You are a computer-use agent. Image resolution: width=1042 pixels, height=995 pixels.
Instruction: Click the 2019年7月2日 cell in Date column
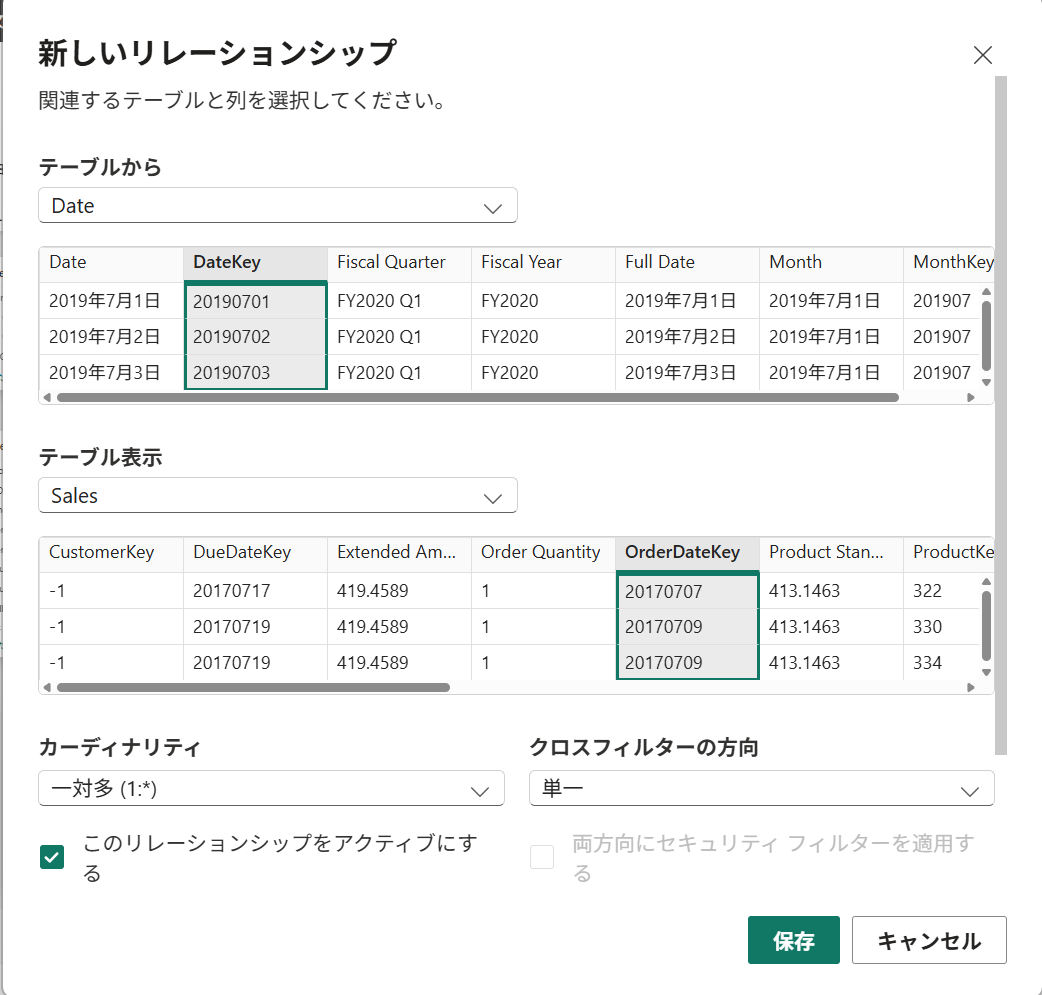(x=111, y=337)
